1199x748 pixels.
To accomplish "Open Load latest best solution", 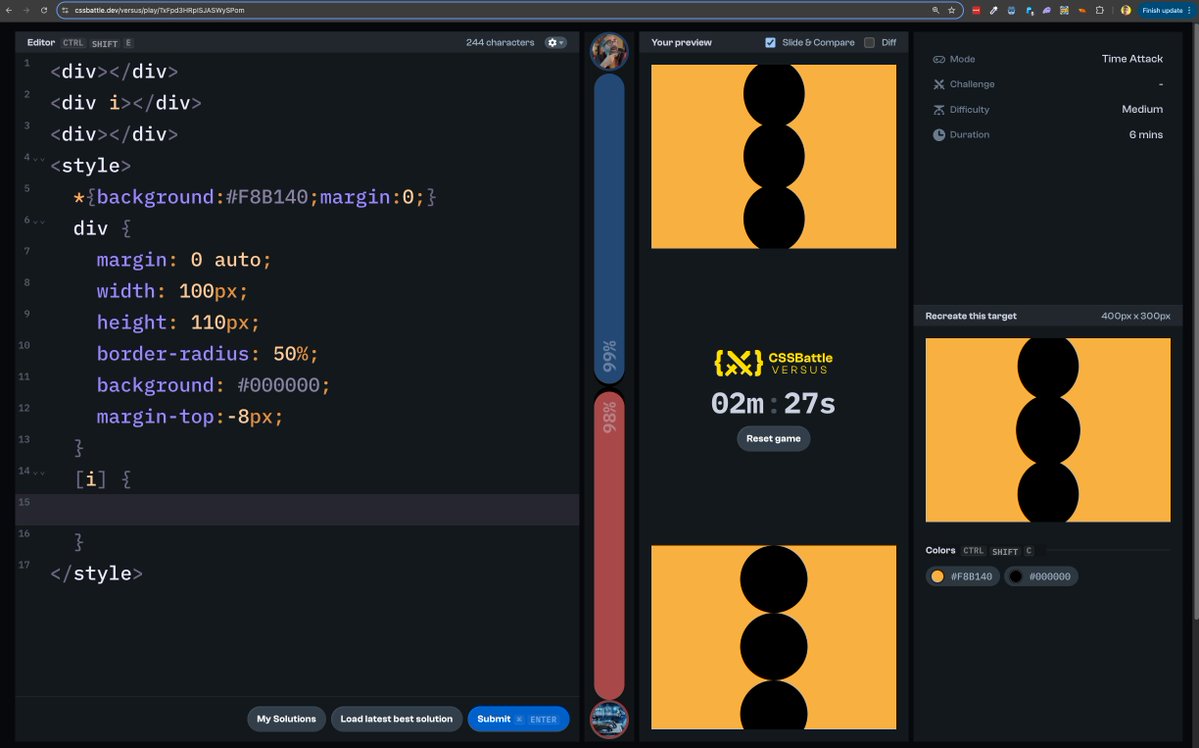I will tap(396, 718).
